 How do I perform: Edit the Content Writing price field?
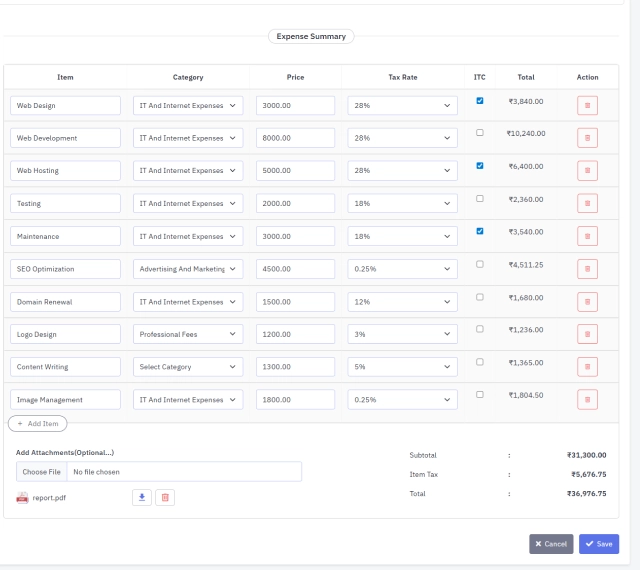point(295,367)
